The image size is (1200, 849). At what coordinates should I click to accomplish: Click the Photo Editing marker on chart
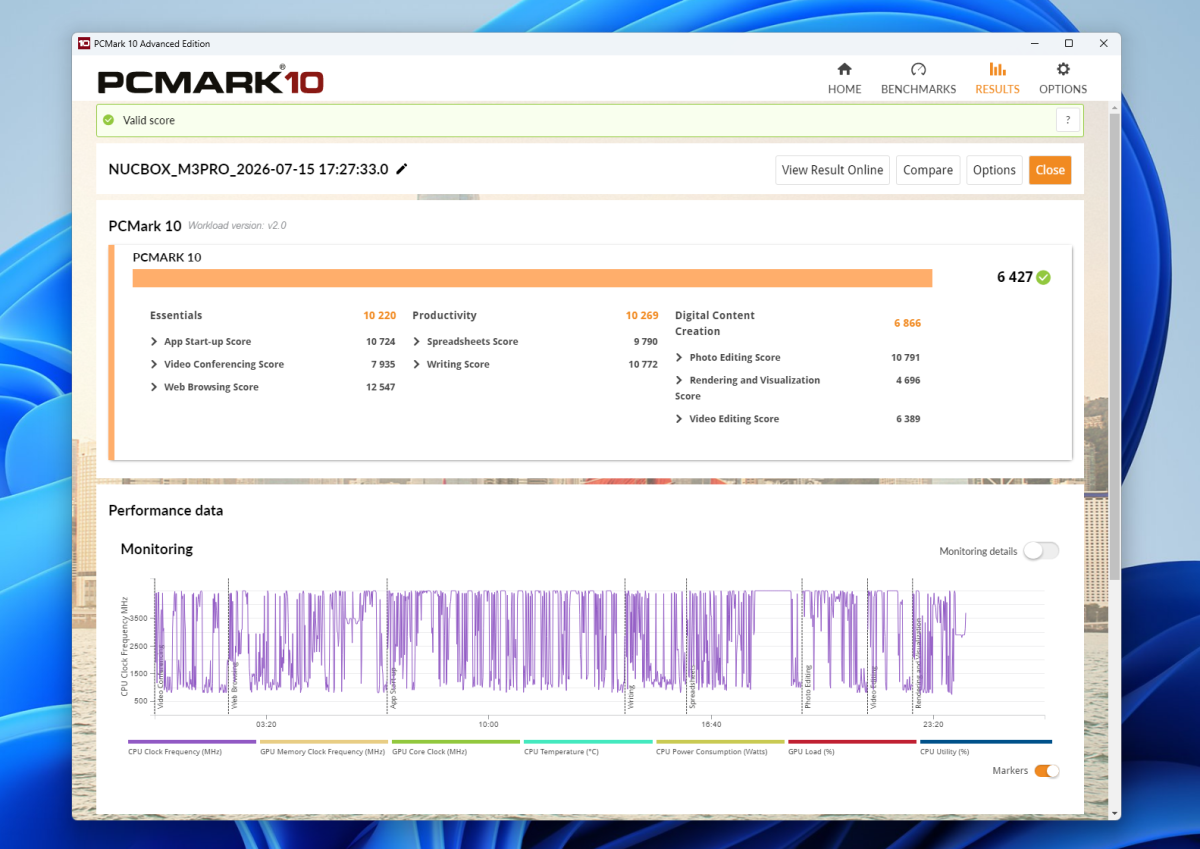pyautogui.click(x=808, y=688)
